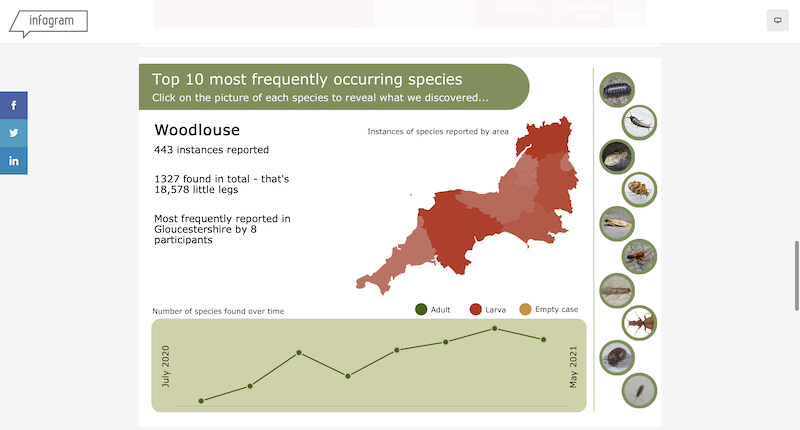Click the page's vertical scrollbar thumb
Screen dimensions: 800x430
click(795, 268)
